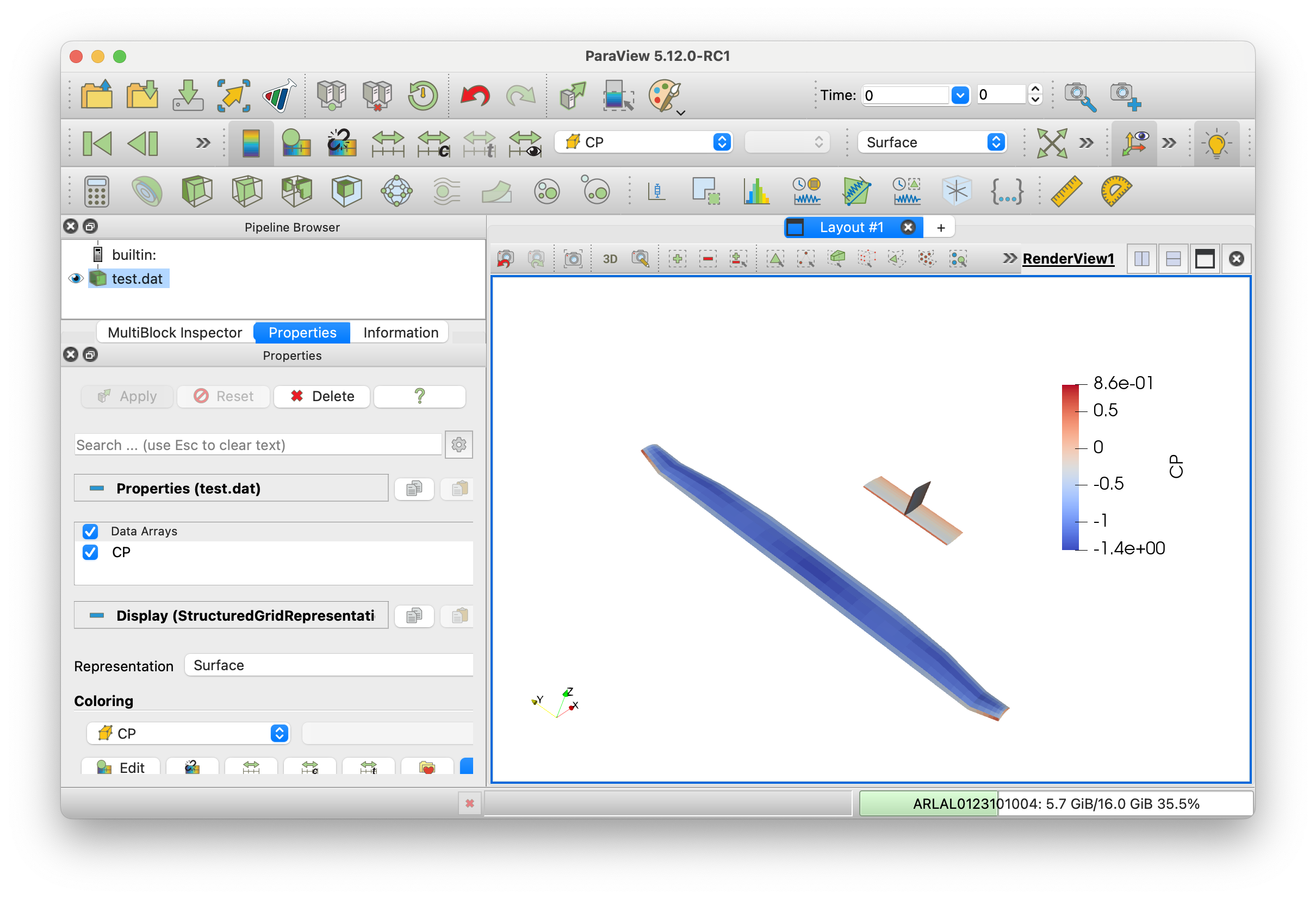
Task: Toggle orientation axes visibility
Action: (x=1134, y=142)
